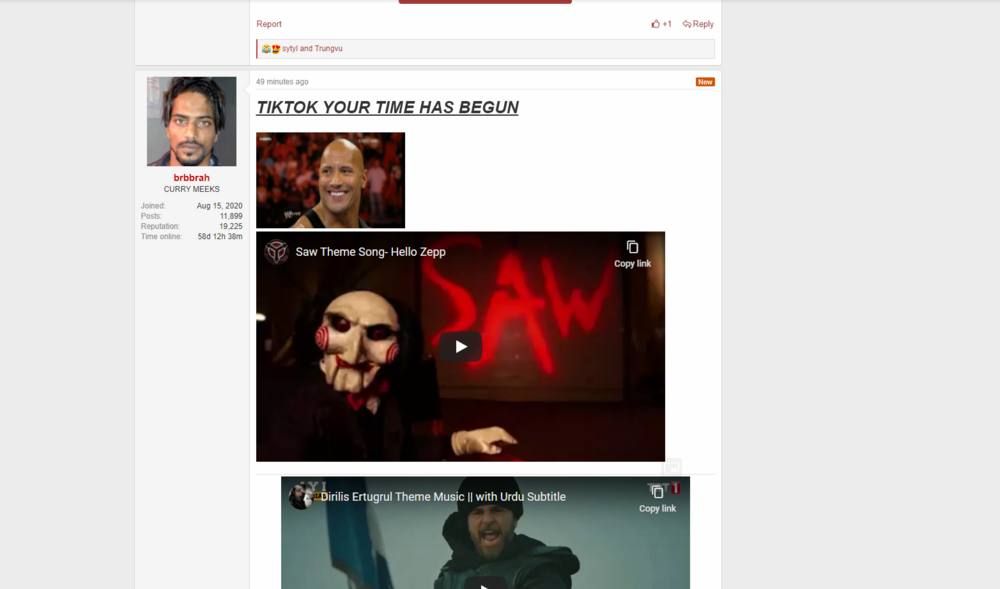Click the TIKTOK YOUR TIME HAS BEGUN heading
Image resolution: width=1000 pixels, height=589 pixels.
tap(387, 107)
